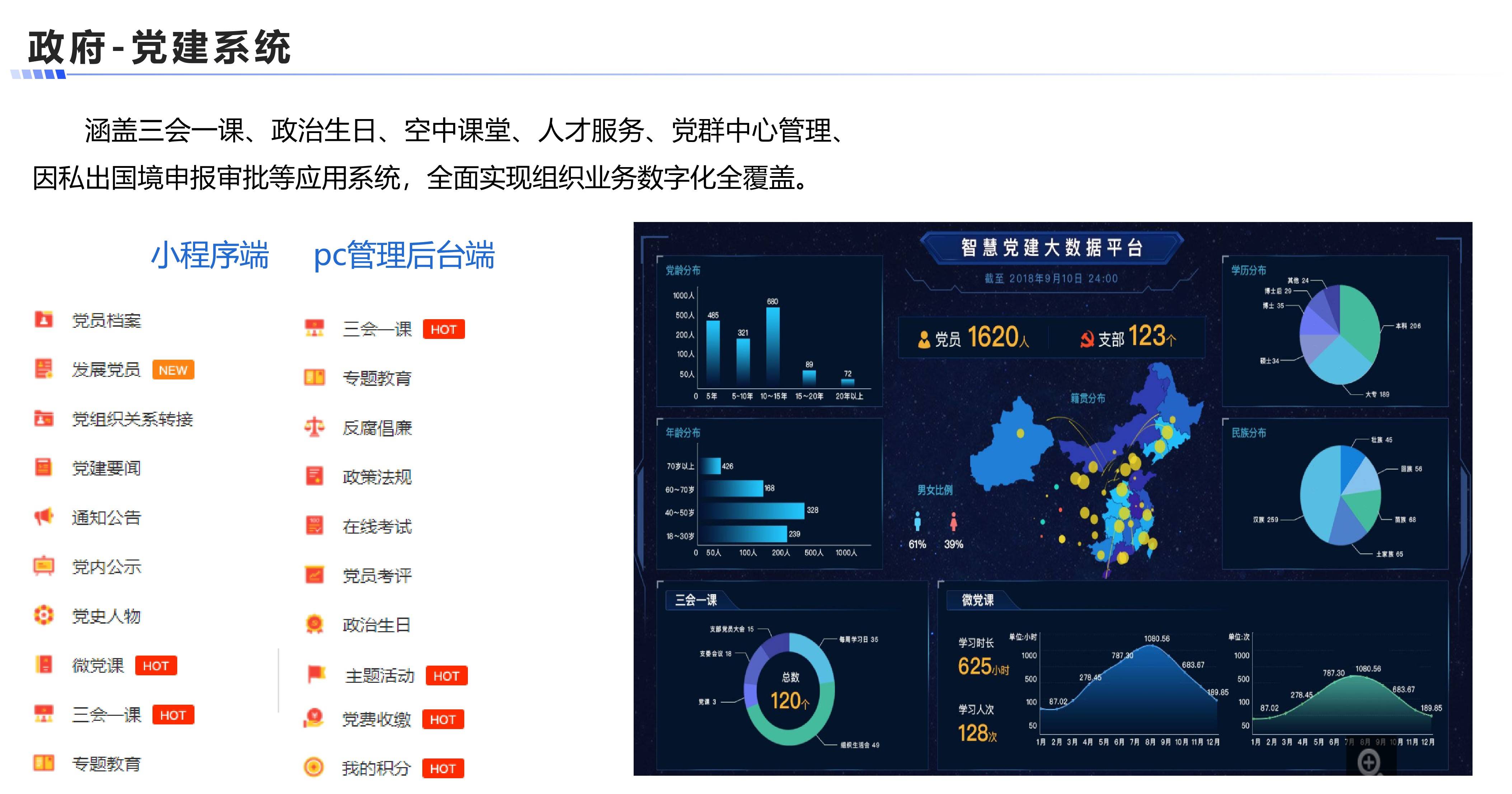Open the 专题教育 entry in pc管理后台端
Screen dimensions: 1512x794
tap(377, 378)
